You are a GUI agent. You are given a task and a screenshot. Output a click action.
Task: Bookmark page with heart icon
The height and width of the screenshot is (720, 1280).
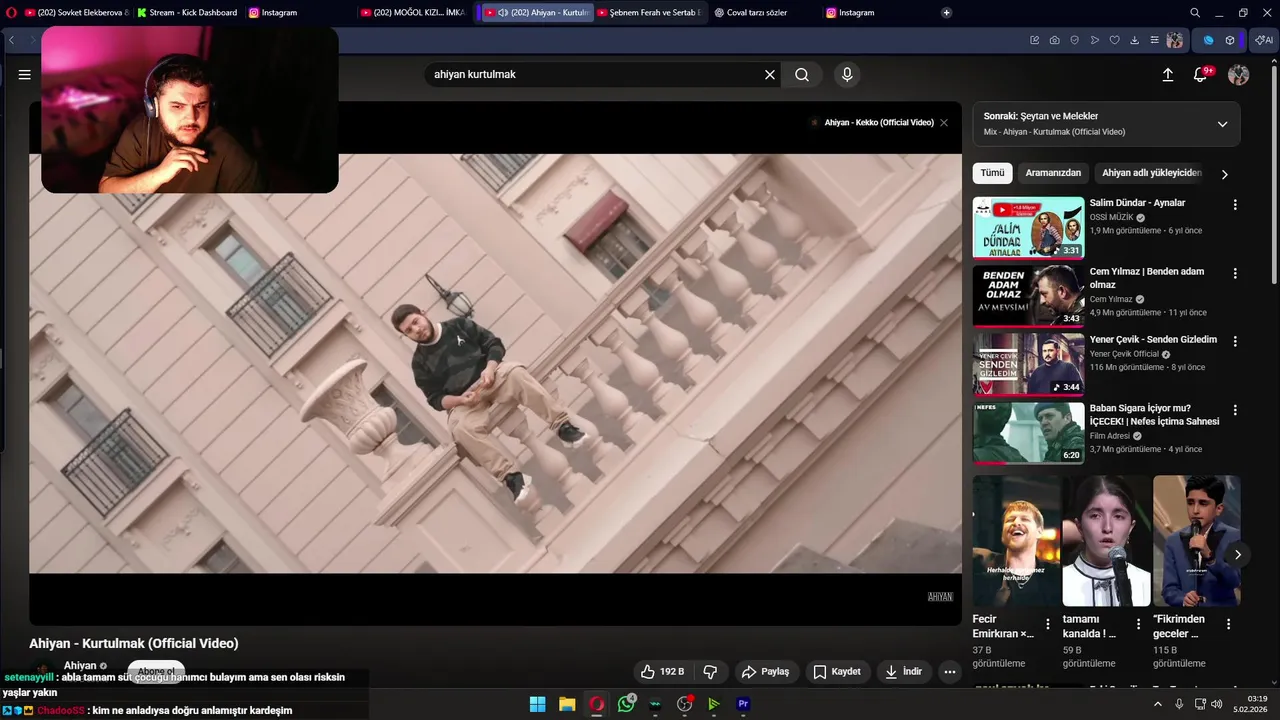pos(1114,40)
